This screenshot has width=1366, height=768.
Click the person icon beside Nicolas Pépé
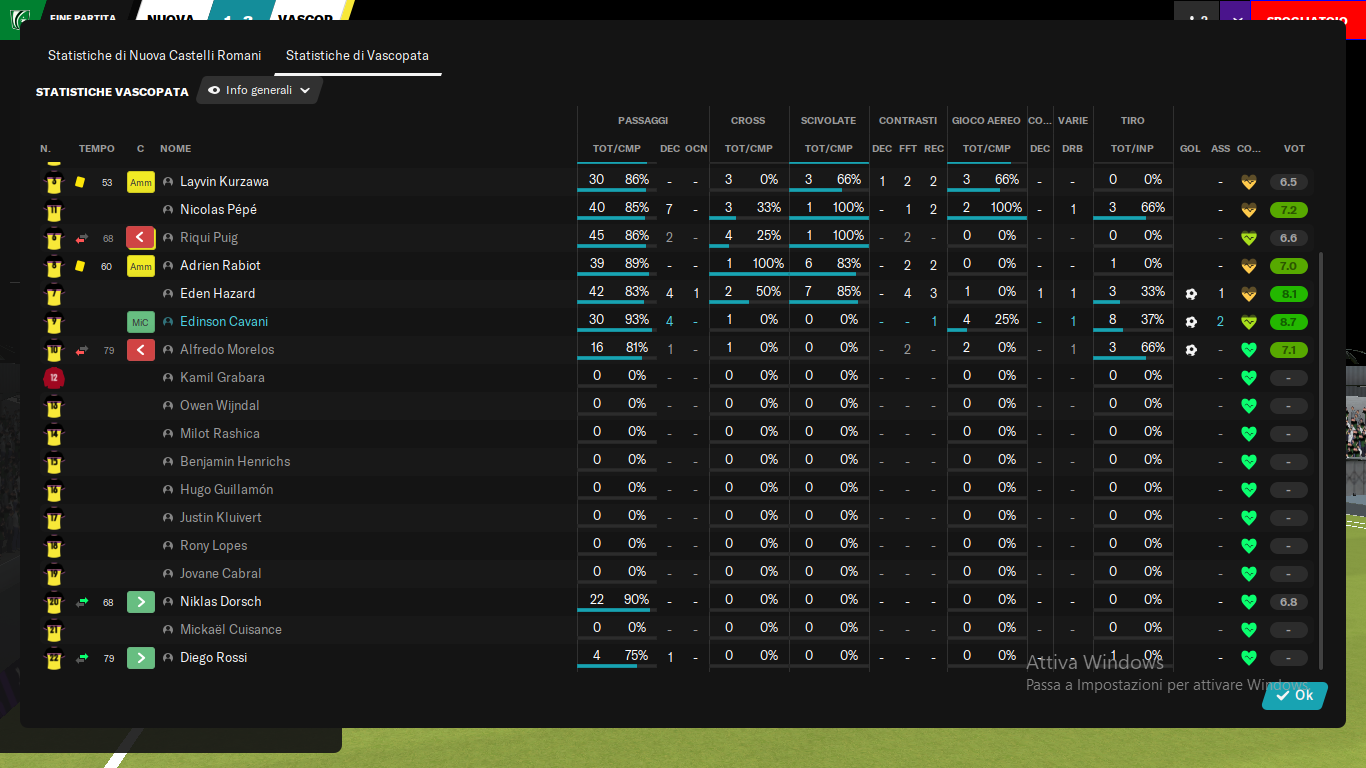(x=168, y=210)
